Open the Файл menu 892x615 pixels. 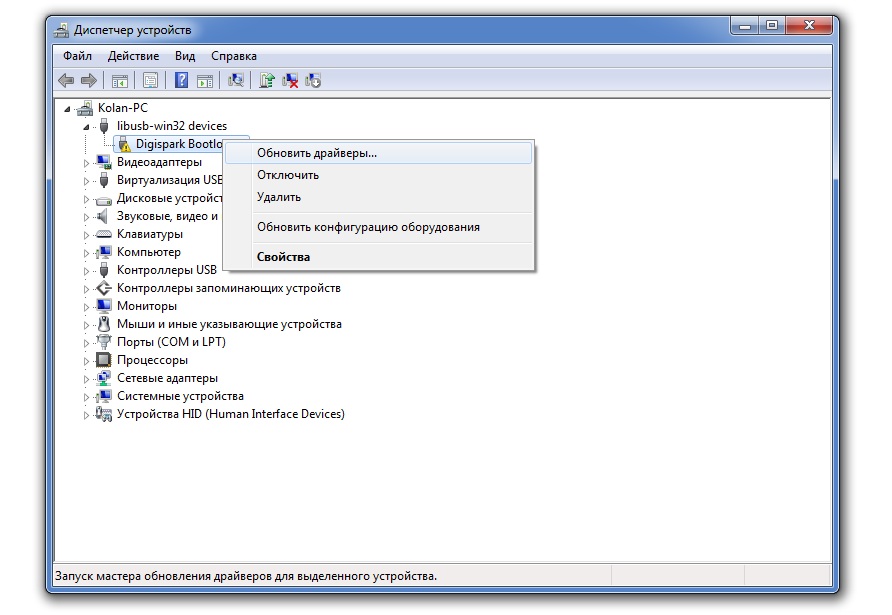coord(77,56)
